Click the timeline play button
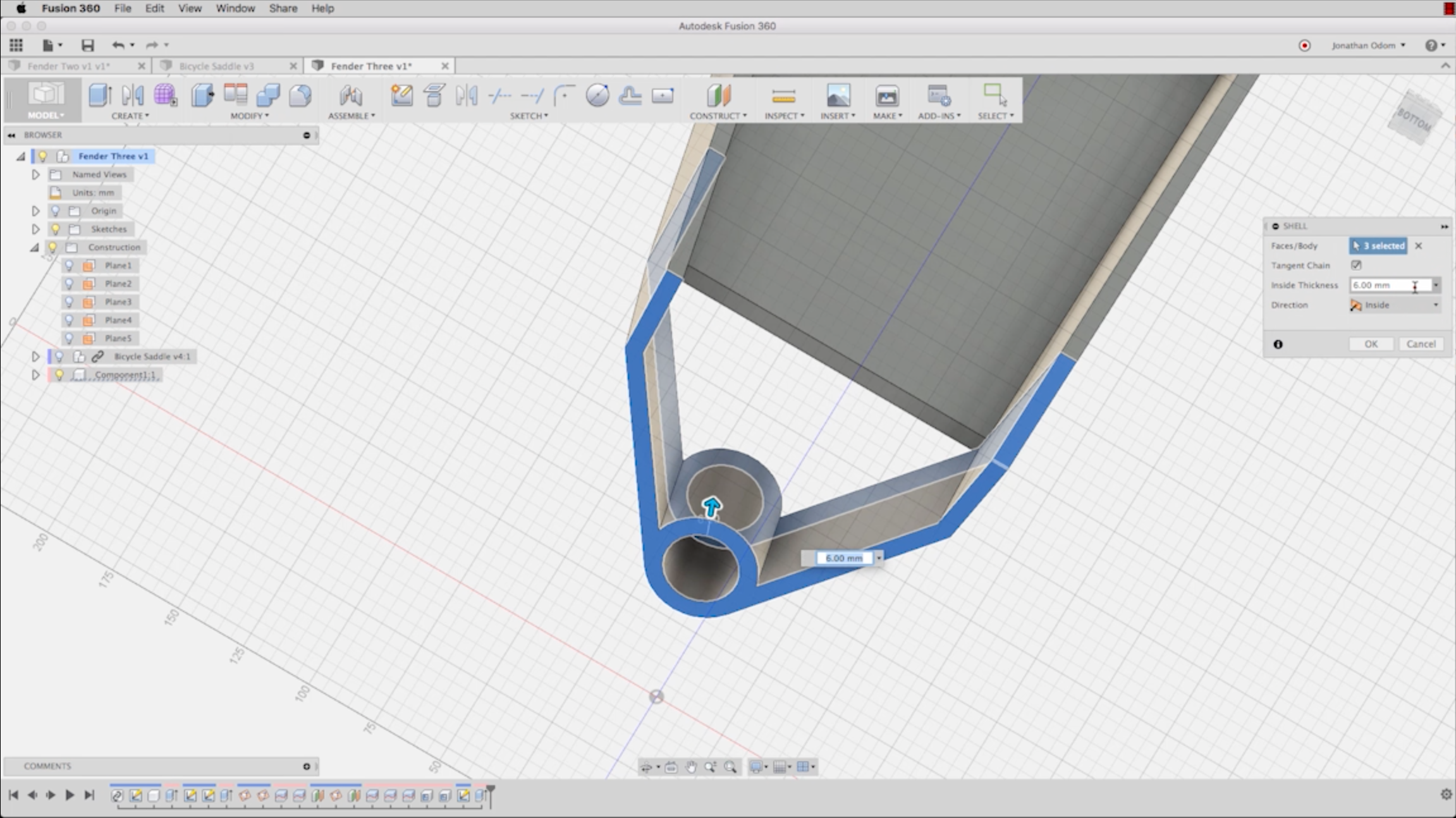1456x818 pixels. point(70,795)
